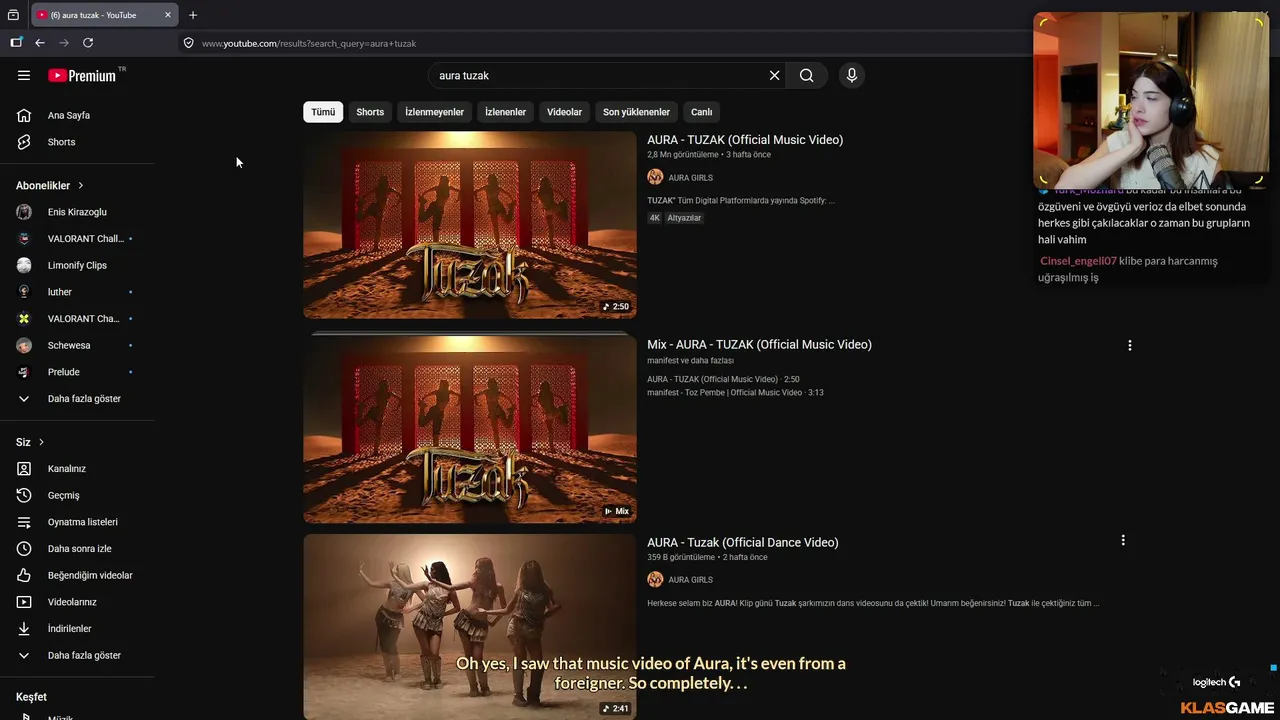
Task: Click the Tuzak thumbnail with 2:50 duration
Action: pyautogui.click(x=470, y=225)
